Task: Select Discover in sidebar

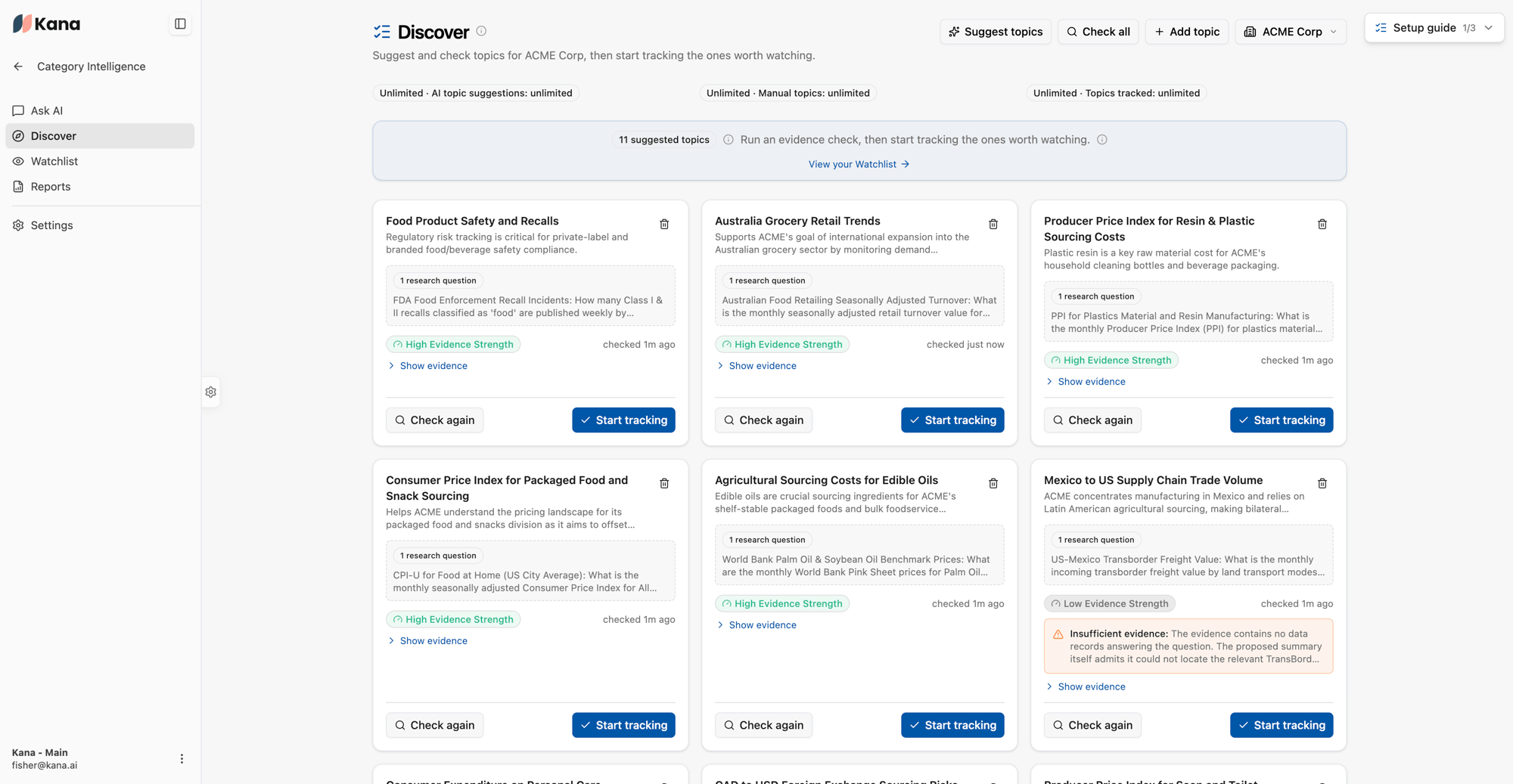Action: point(100,136)
